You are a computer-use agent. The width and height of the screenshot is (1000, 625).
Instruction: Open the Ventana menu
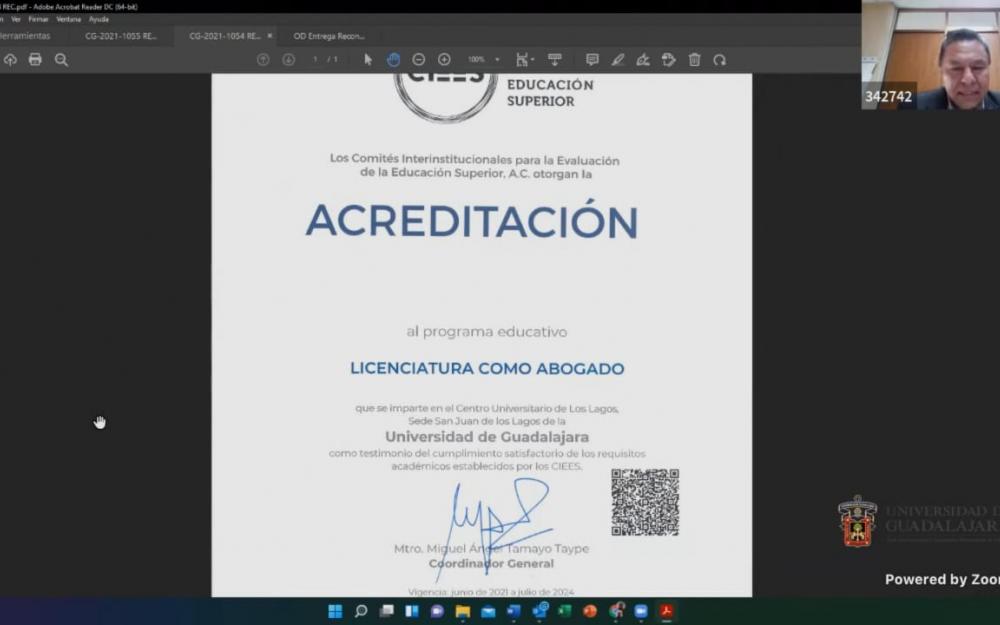tap(68, 20)
